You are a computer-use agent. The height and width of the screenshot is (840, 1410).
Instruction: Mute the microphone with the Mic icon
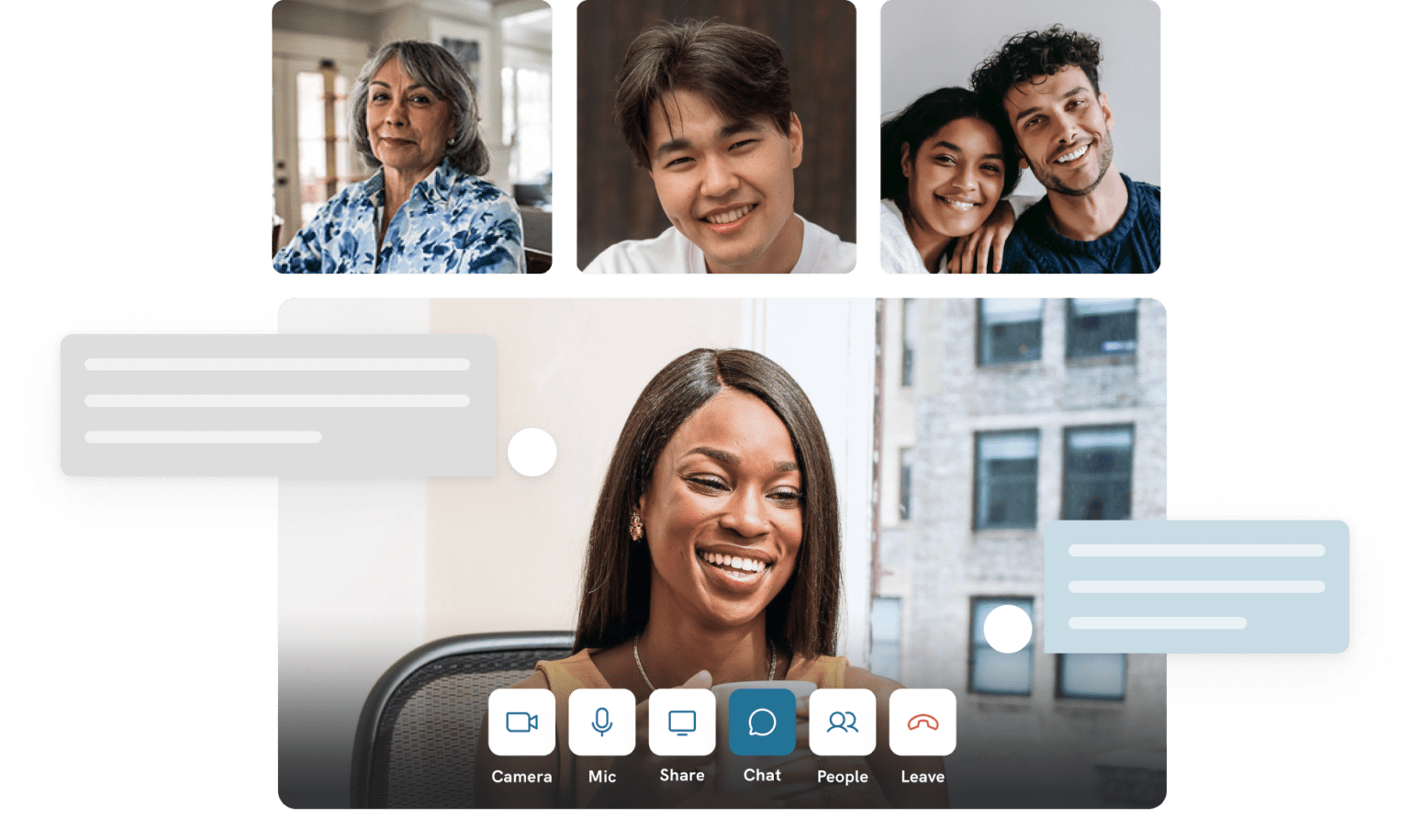pos(601,722)
